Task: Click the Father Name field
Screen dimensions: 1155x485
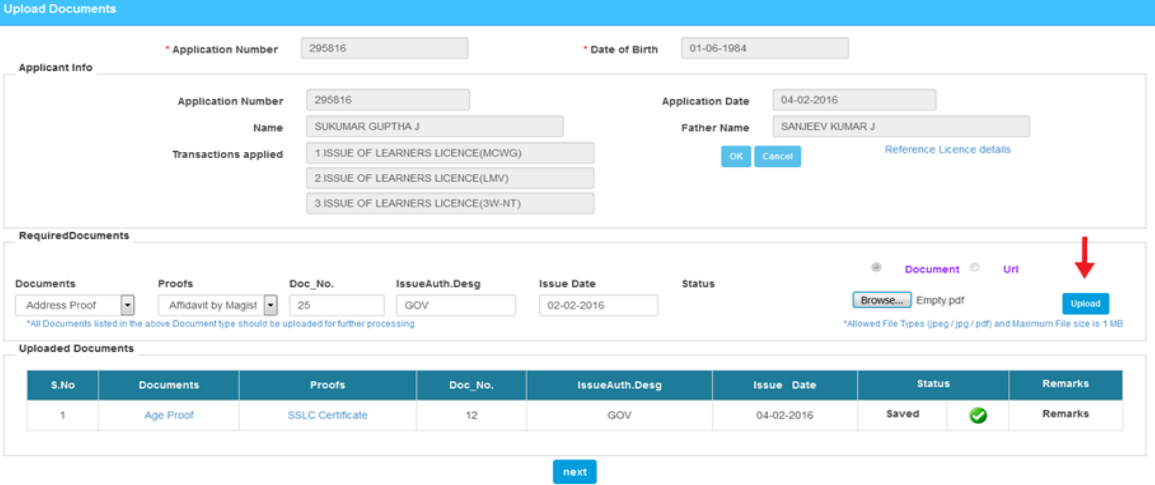Action: [900, 127]
